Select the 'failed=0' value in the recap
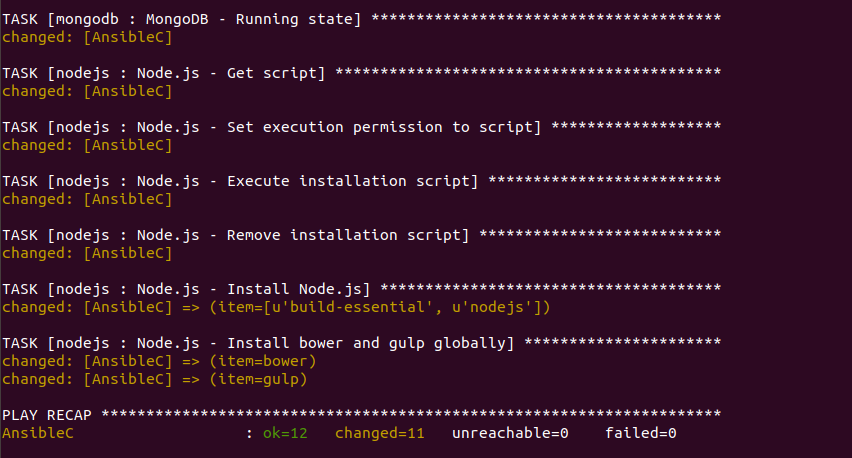Screen dimensions: 852x458 [x=641, y=433]
